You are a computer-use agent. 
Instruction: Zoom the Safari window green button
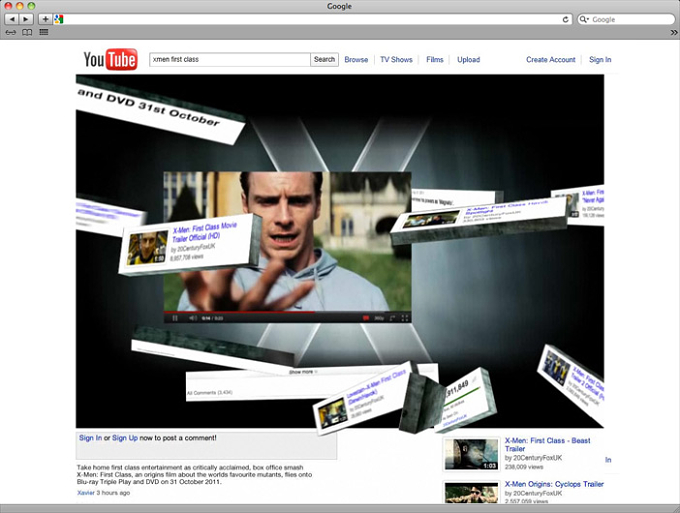click(x=31, y=6)
